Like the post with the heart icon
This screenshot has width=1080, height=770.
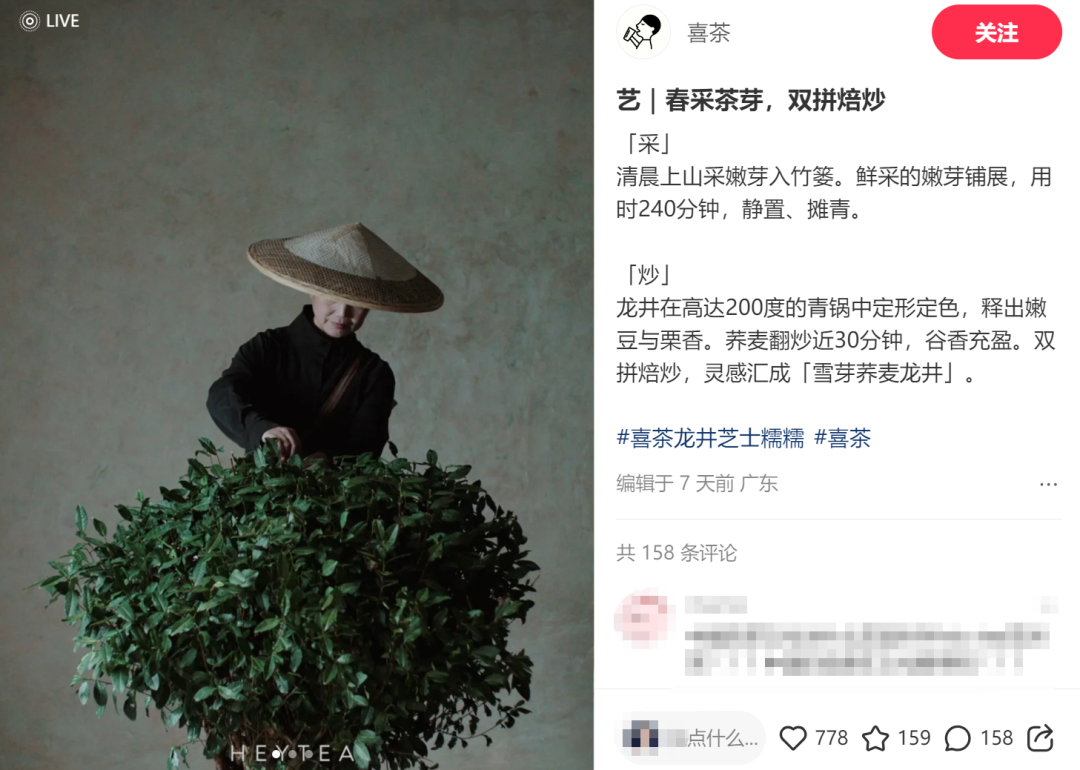pyautogui.click(x=793, y=738)
